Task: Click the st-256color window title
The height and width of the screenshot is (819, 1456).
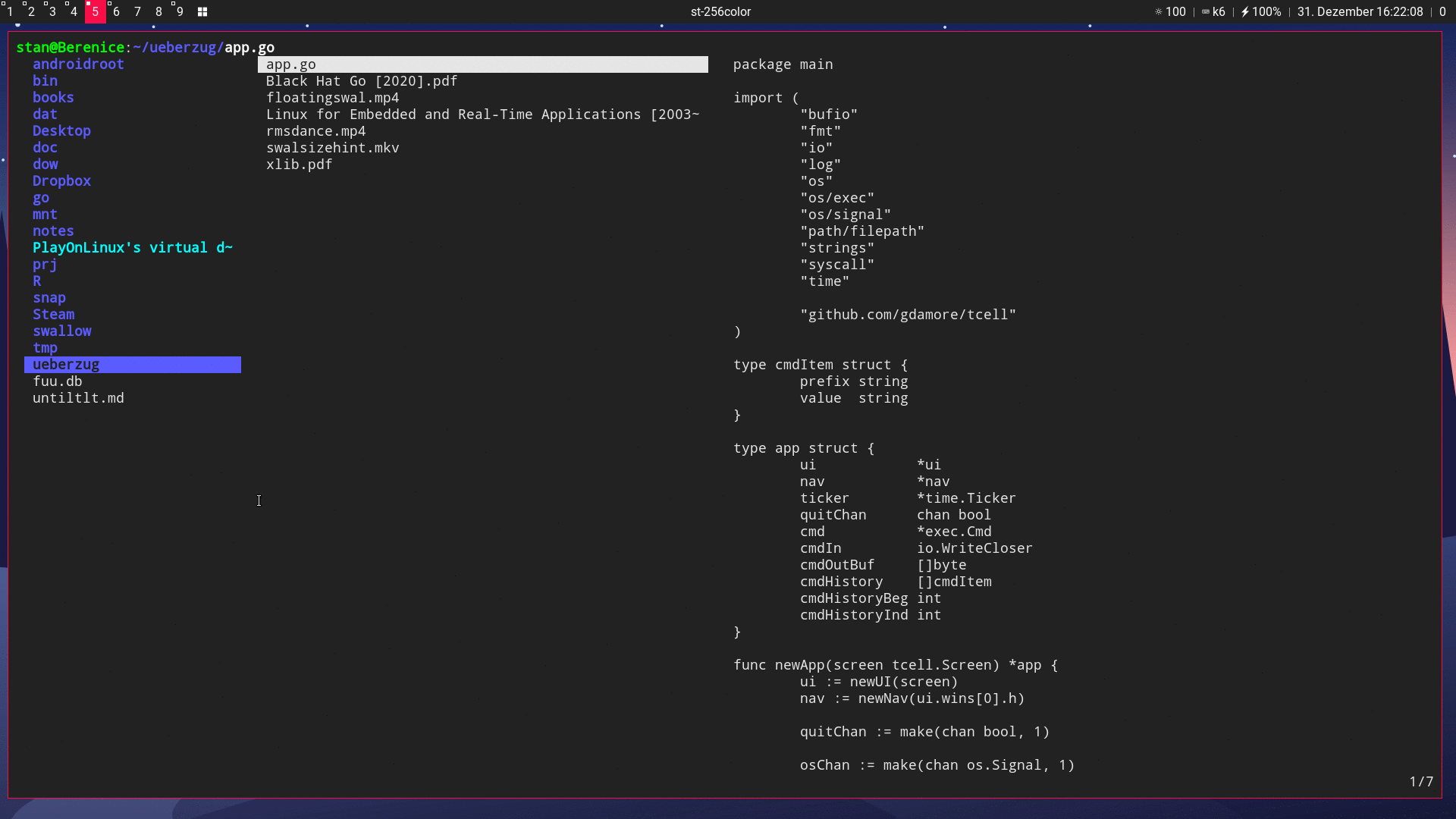Action: pyautogui.click(x=720, y=12)
